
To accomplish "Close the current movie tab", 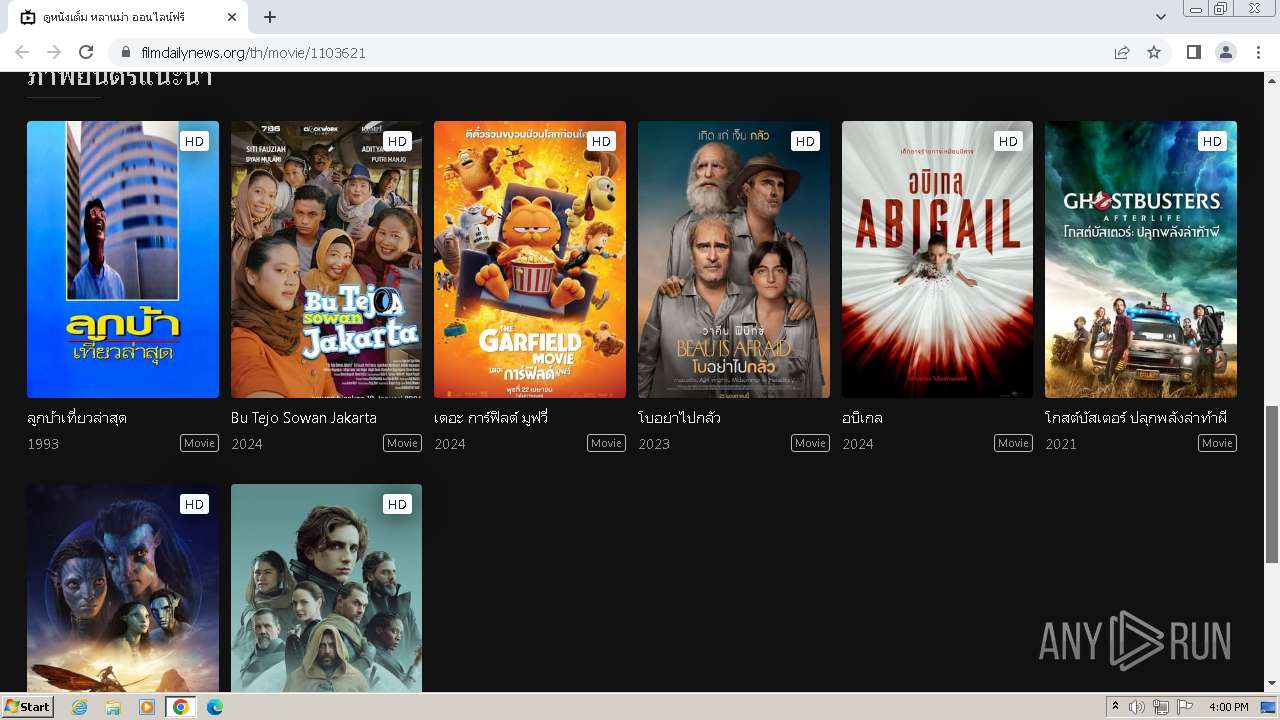I will pyautogui.click(x=232, y=17).
